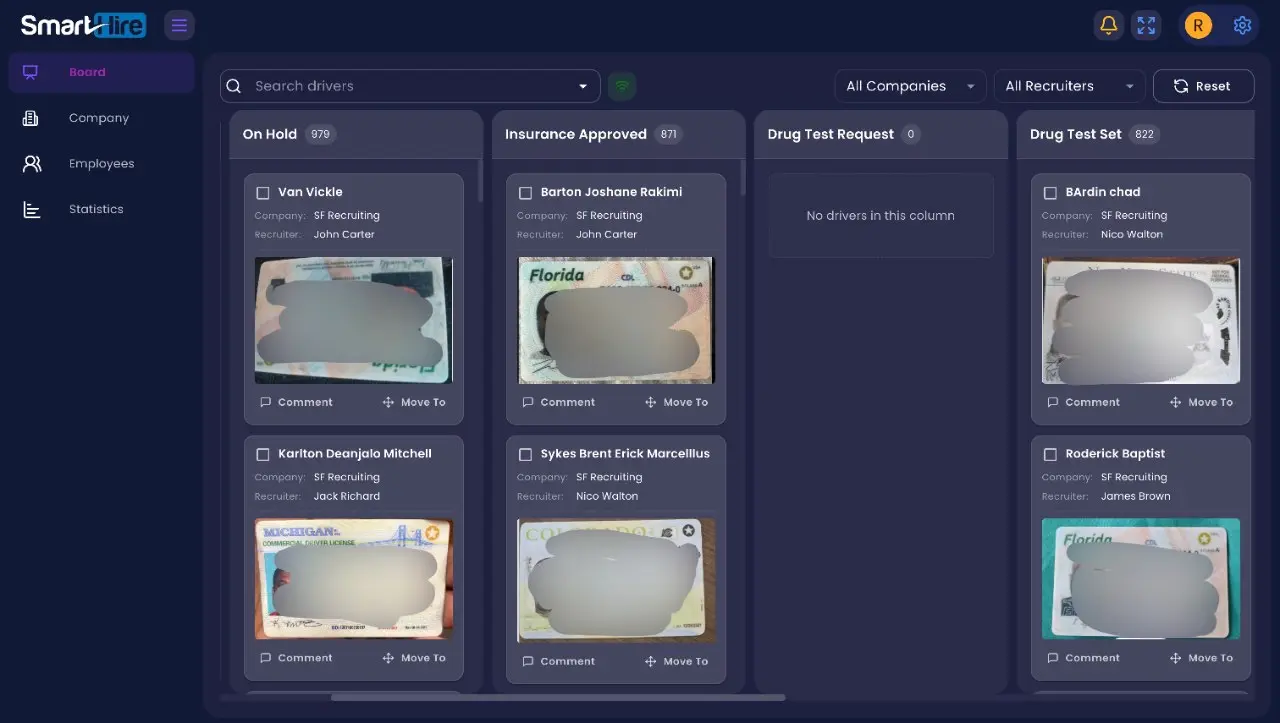Tick the Roderick Baptist checkbox
Image resolution: width=1280 pixels, height=723 pixels.
(x=1050, y=454)
